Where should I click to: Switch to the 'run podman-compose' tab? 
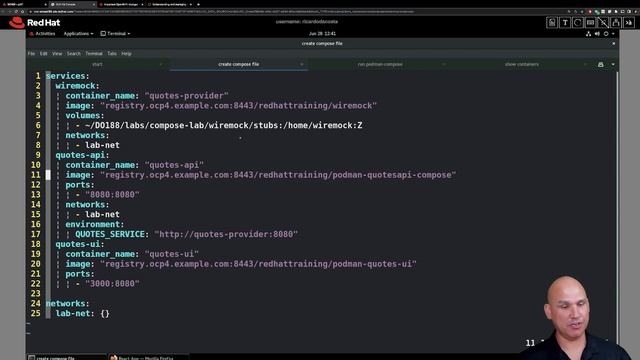click(x=380, y=64)
